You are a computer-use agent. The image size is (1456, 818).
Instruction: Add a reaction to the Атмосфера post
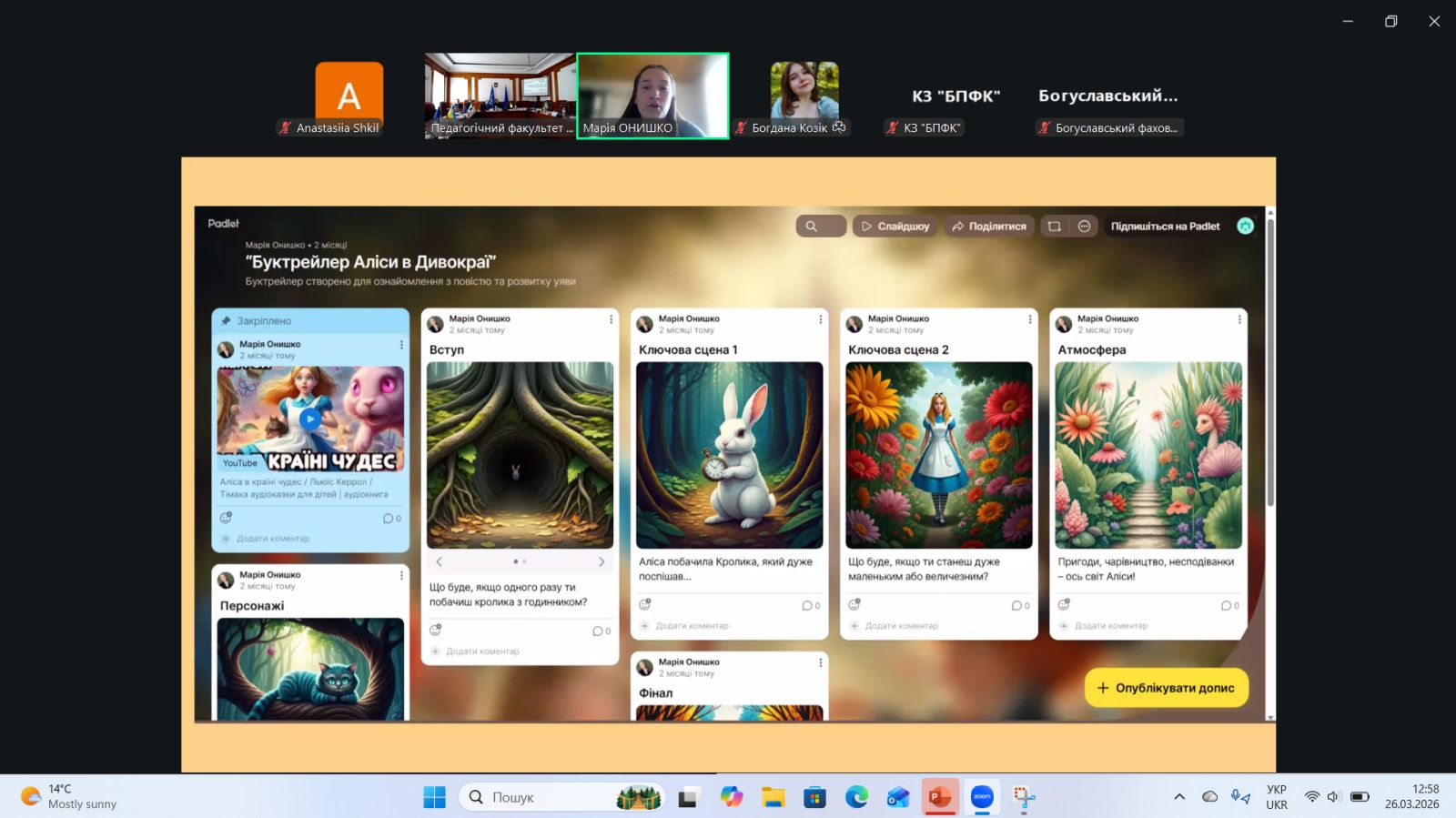1064,604
